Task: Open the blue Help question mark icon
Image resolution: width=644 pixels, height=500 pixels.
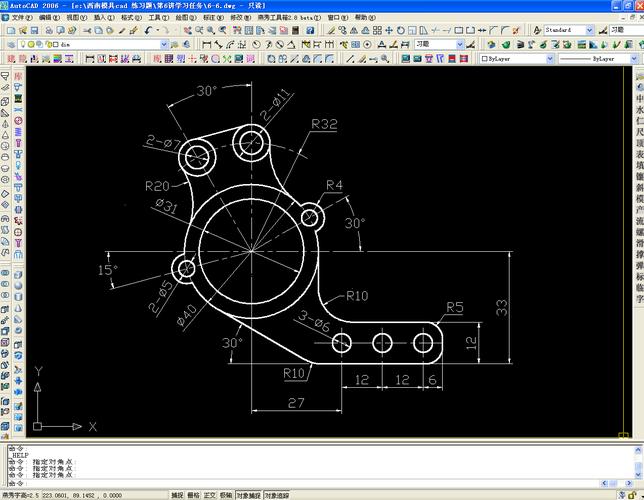Action: pyautogui.click(x=310, y=30)
